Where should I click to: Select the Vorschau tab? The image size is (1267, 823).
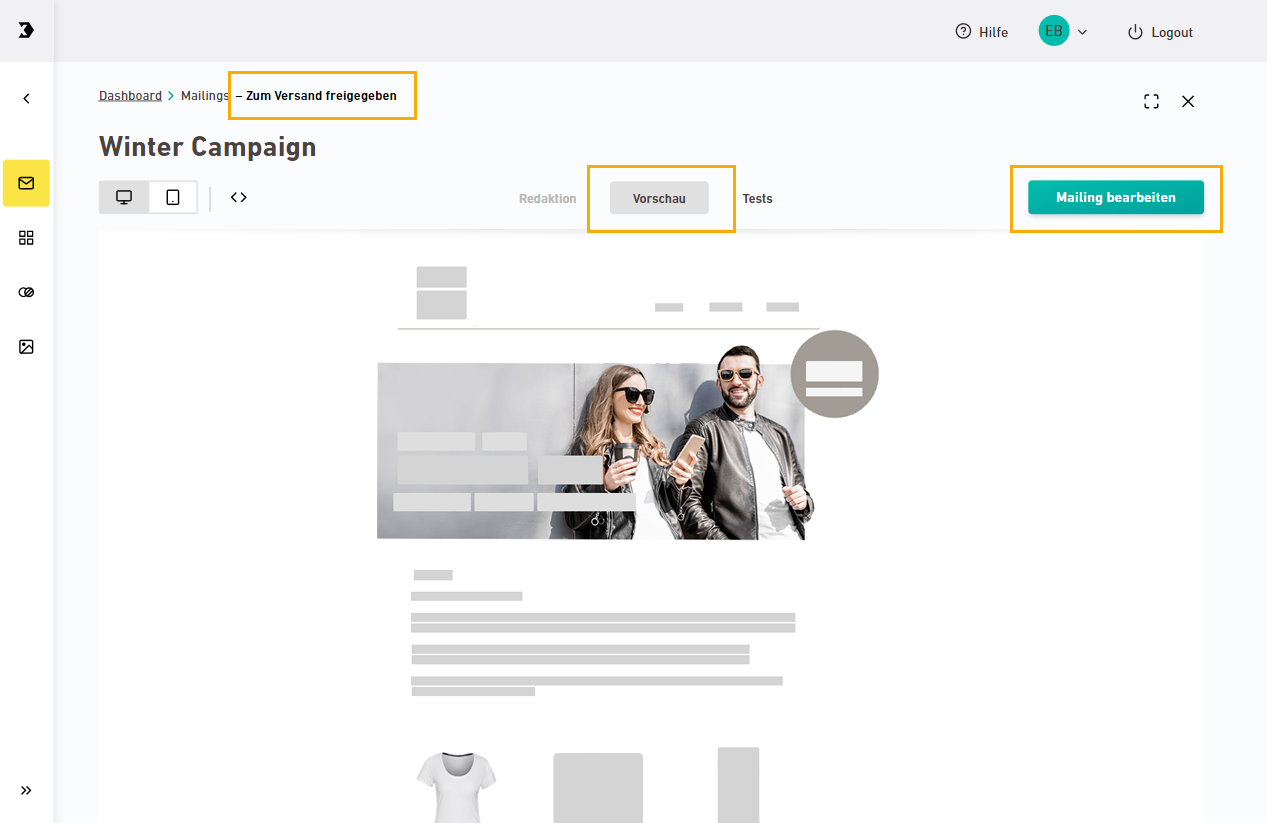coord(659,198)
